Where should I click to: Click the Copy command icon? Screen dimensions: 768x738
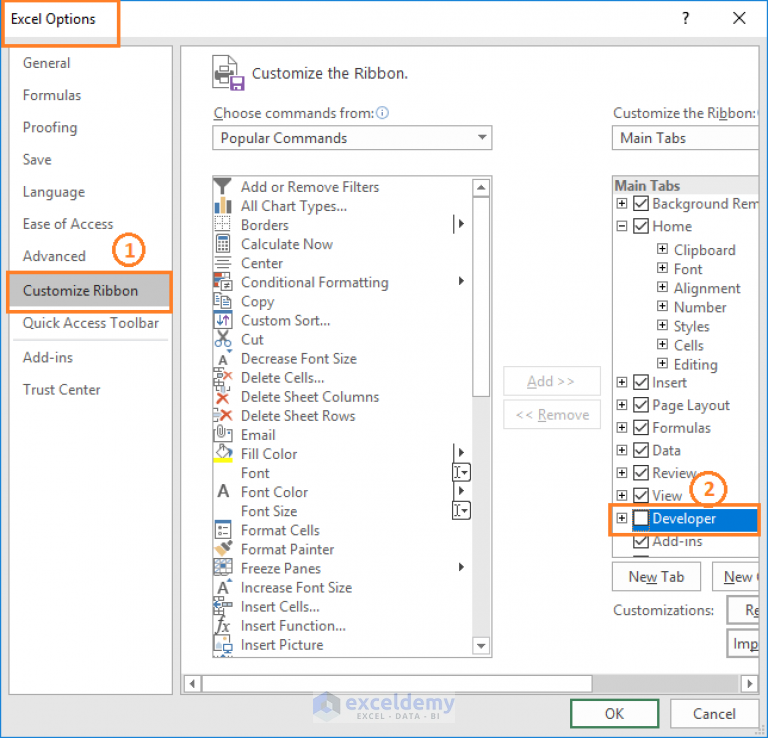[222, 301]
